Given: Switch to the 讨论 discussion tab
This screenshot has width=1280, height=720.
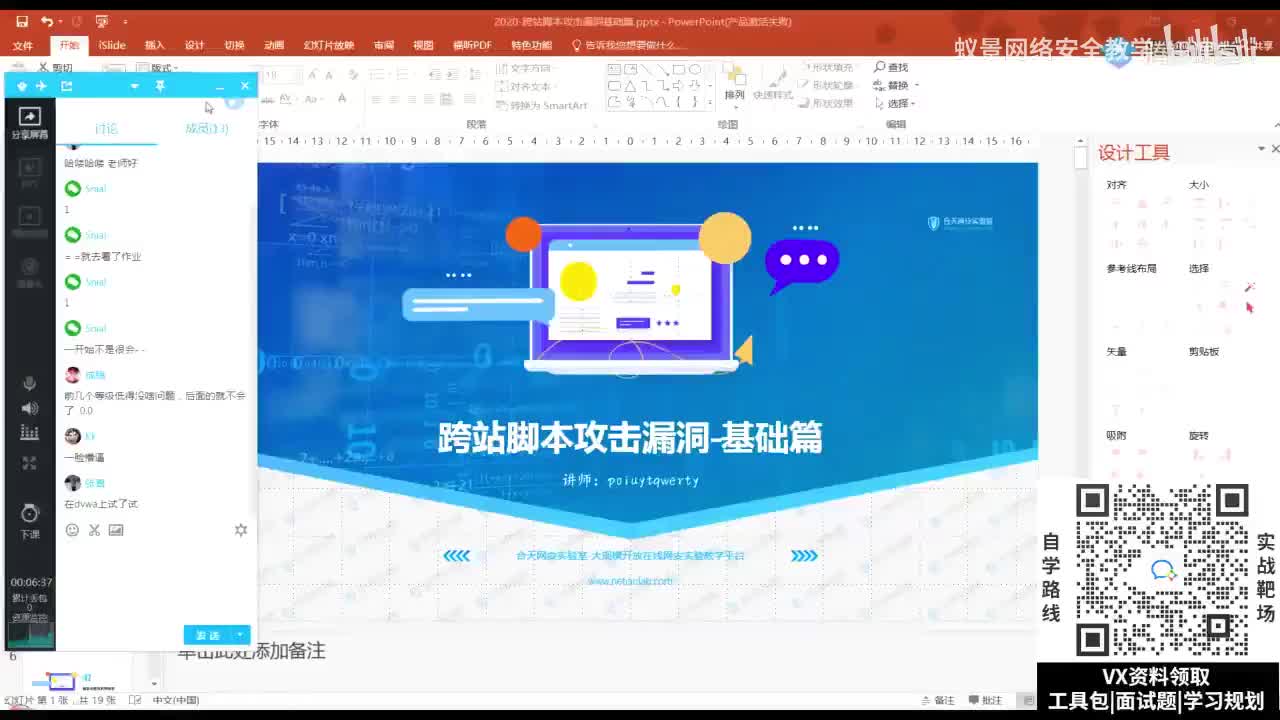Looking at the screenshot, I should pyautogui.click(x=106, y=129).
